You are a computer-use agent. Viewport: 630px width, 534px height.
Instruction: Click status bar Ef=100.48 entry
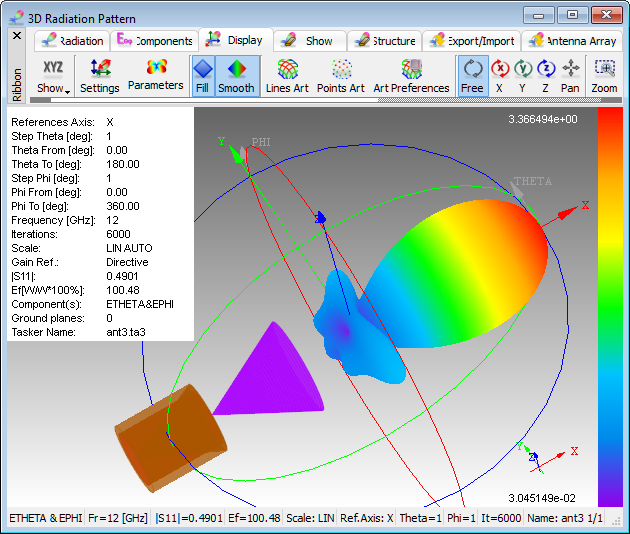tap(254, 518)
